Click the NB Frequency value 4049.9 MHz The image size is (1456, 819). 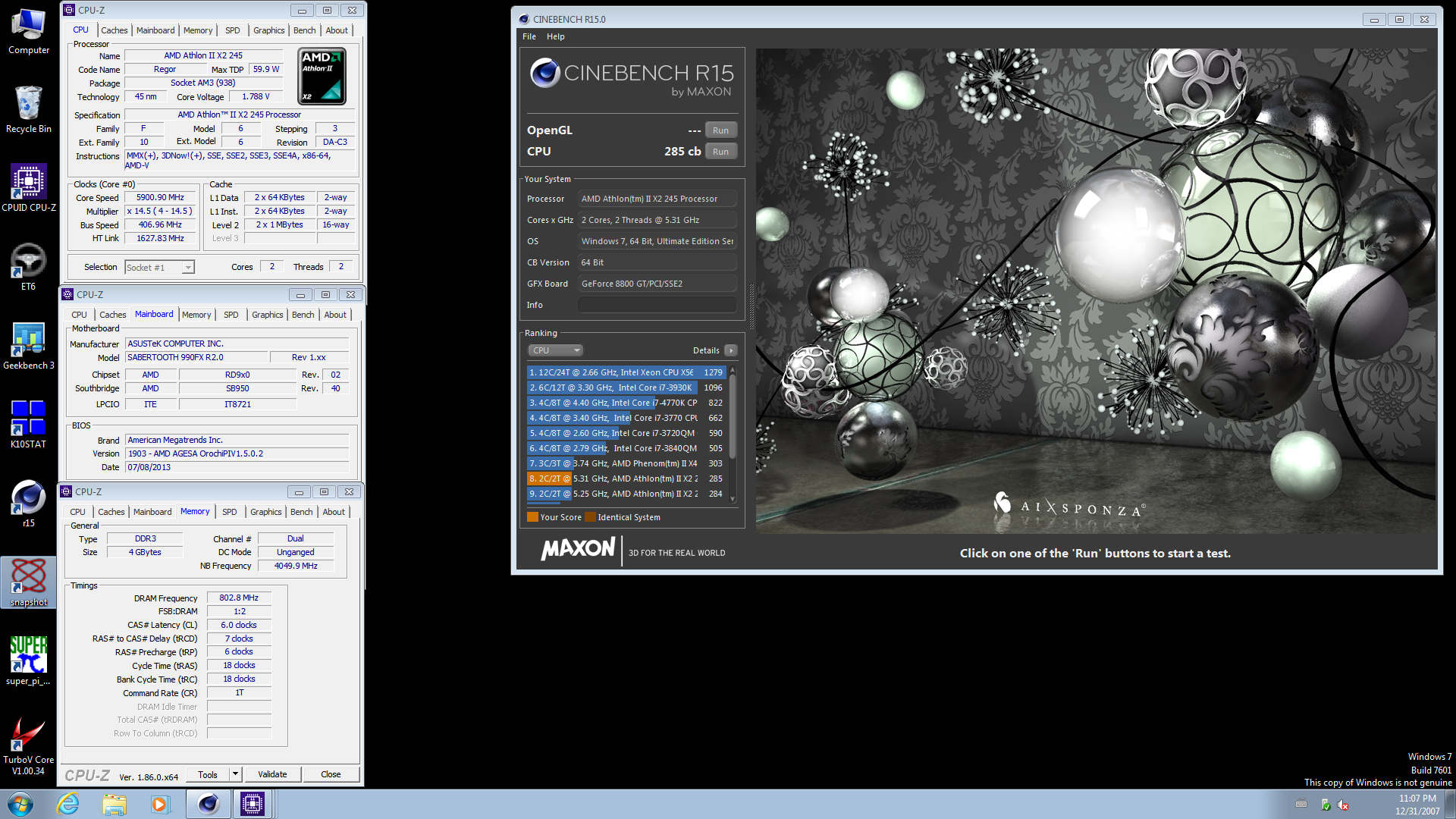[x=296, y=566]
